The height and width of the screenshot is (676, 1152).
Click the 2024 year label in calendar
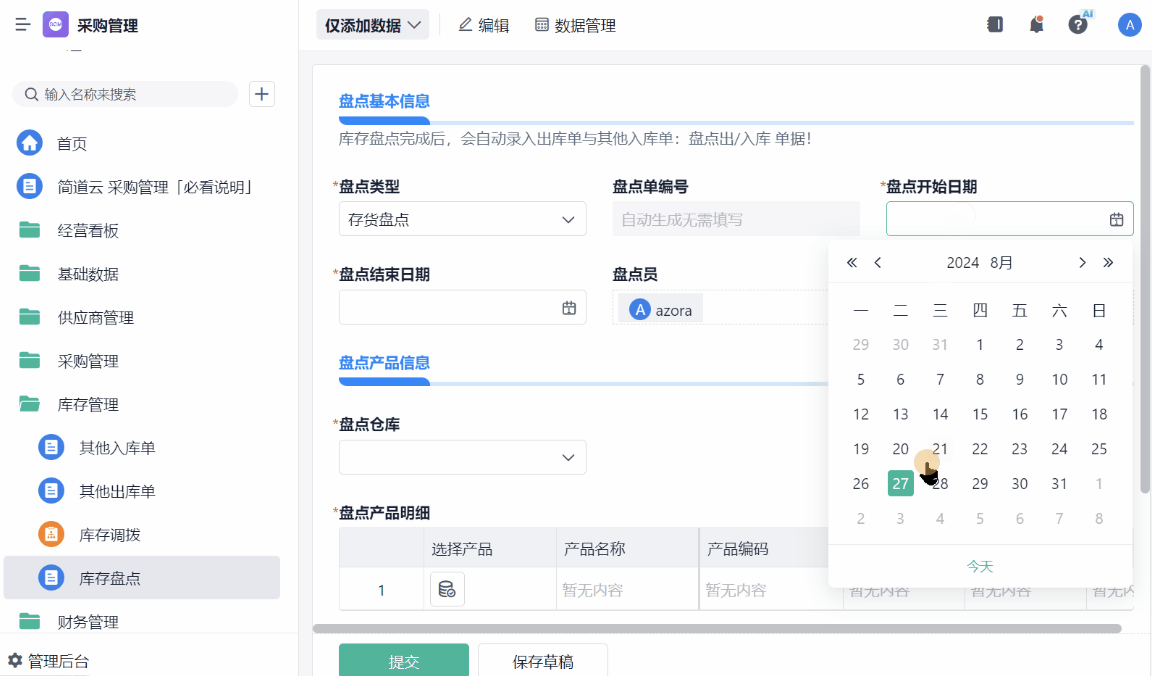pos(962,262)
